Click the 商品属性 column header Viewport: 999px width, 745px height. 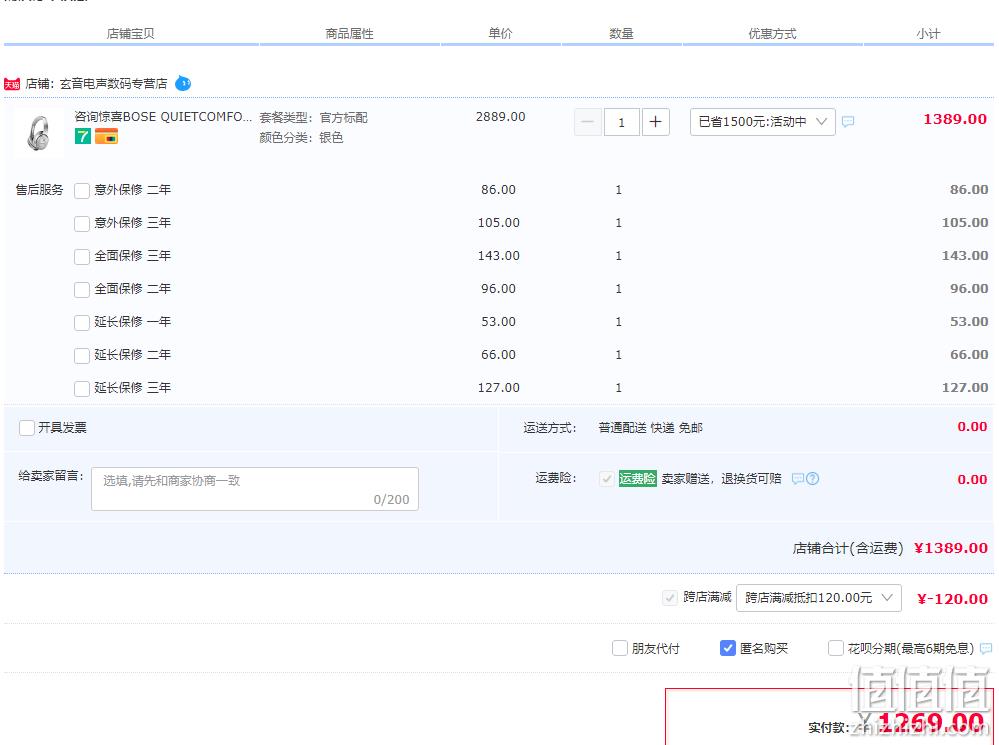coord(349,34)
